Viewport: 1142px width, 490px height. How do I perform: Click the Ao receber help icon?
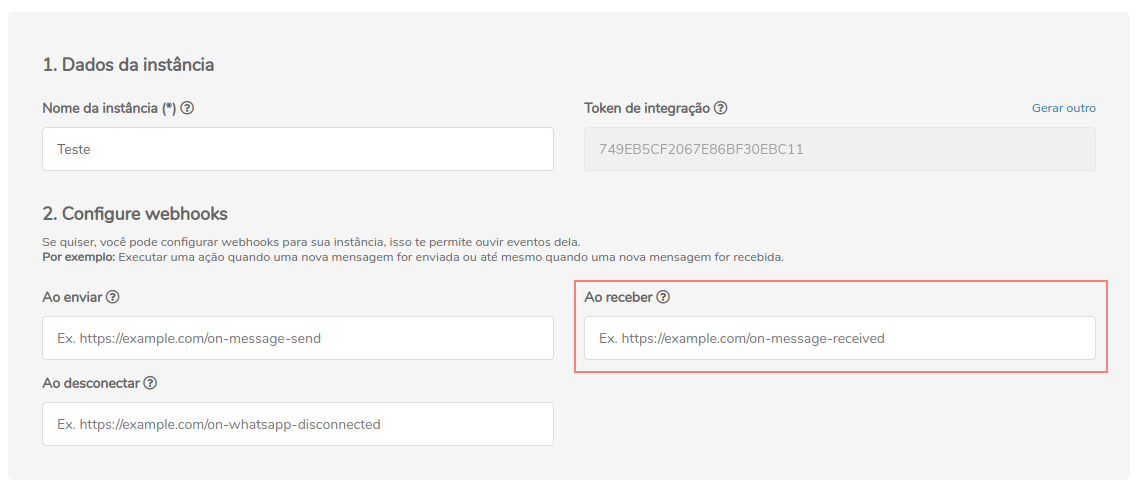click(663, 297)
